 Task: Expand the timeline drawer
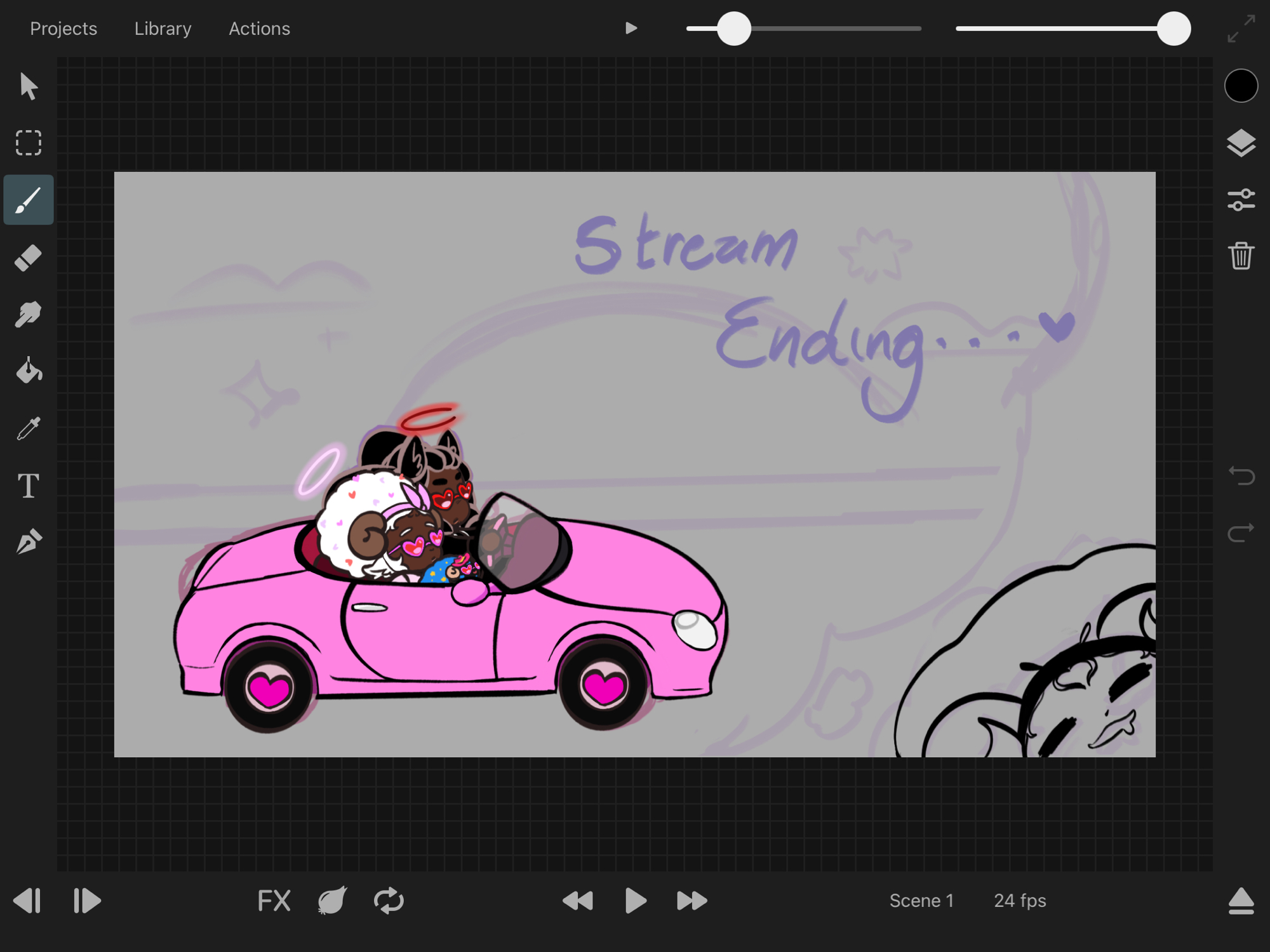1241,900
